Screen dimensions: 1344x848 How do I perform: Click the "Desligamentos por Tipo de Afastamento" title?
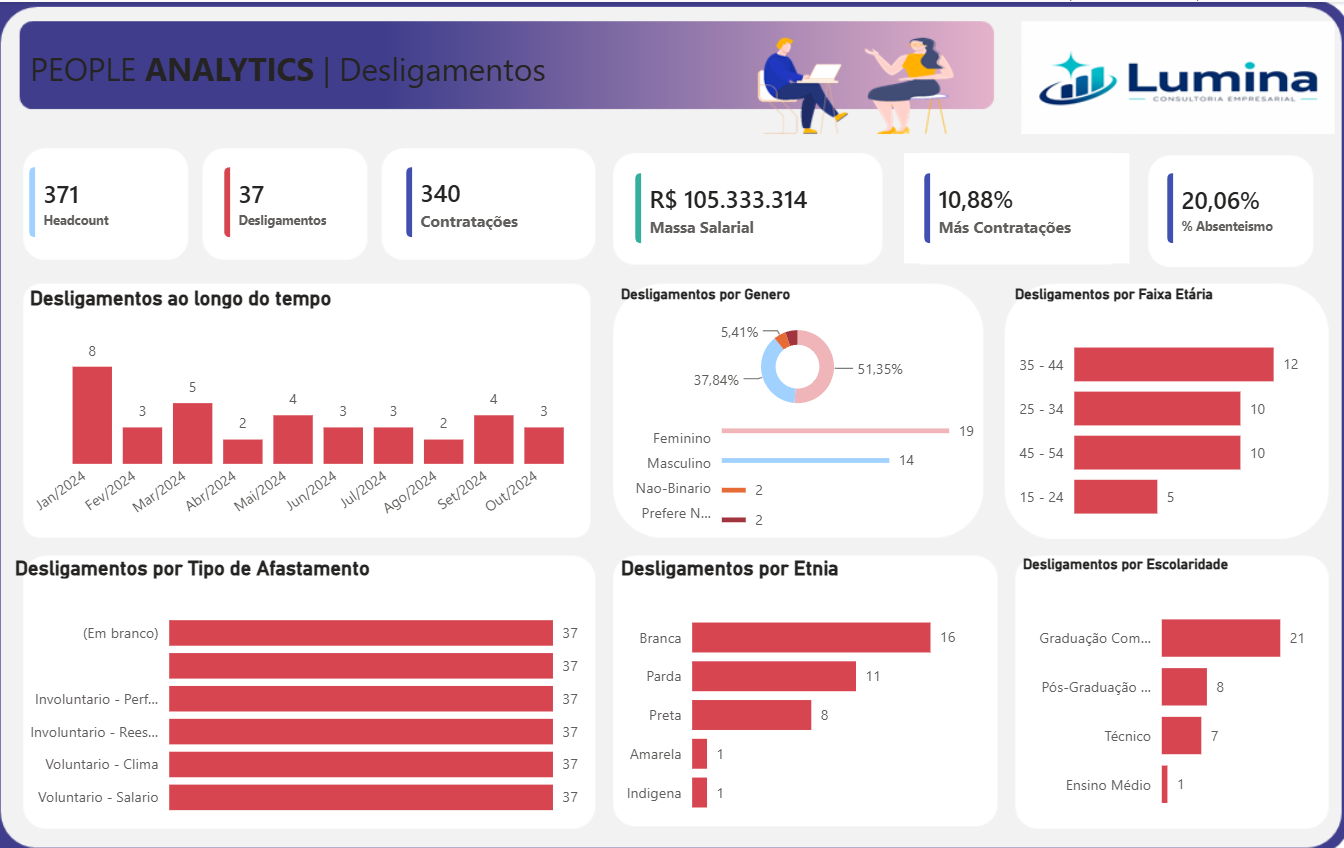tap(193, 569)
